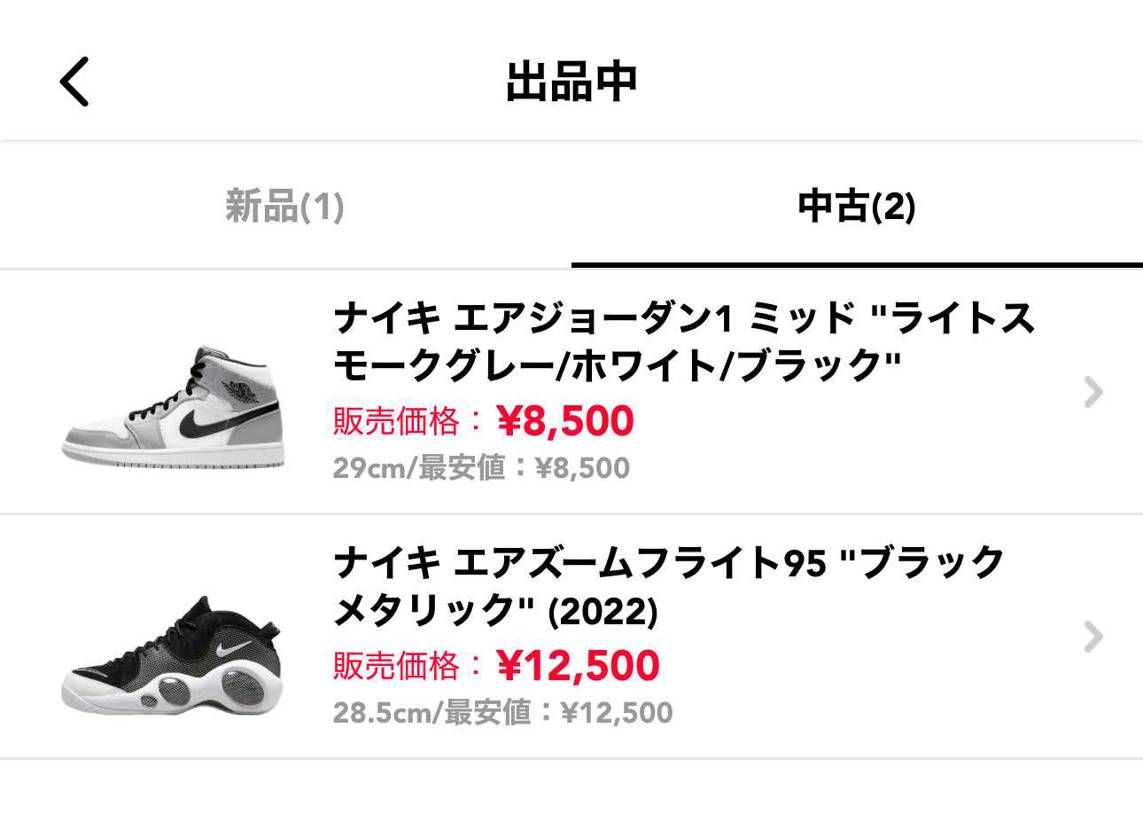Tap the 出品中 header title
Screen dimensions: 1143x830
click(x=572, y=82)
